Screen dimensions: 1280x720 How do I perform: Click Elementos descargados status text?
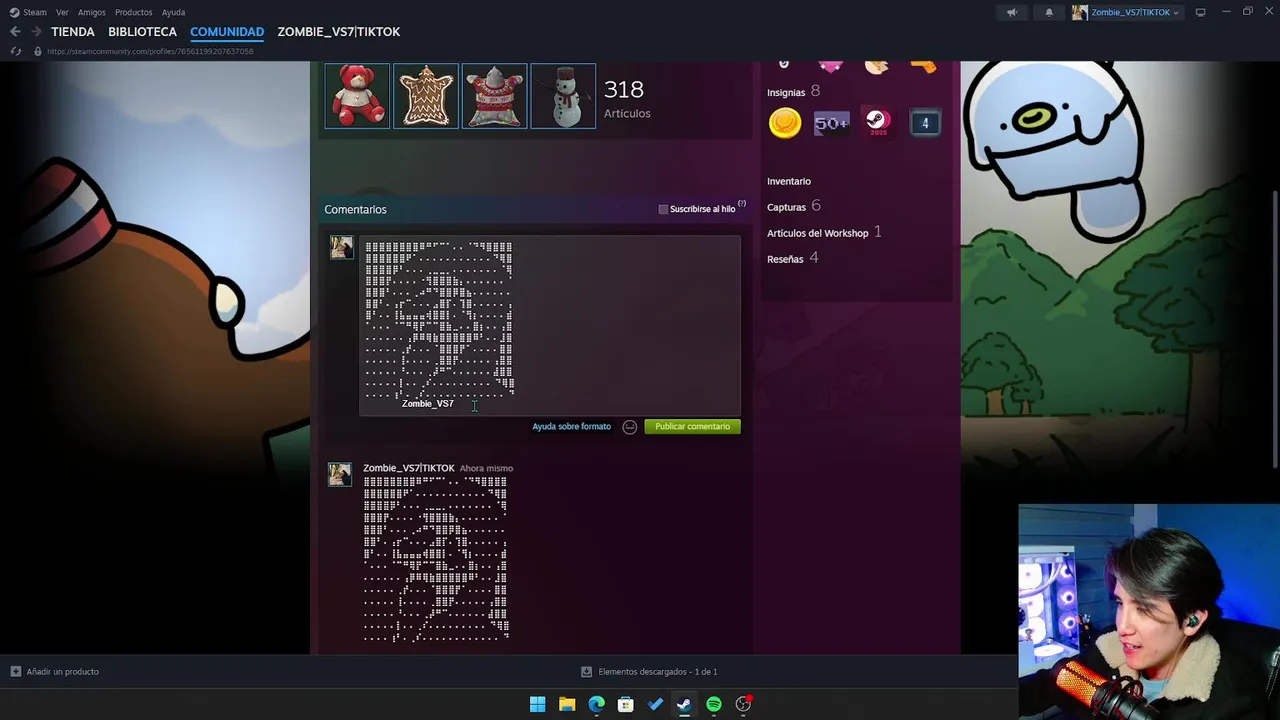[658, 672]
